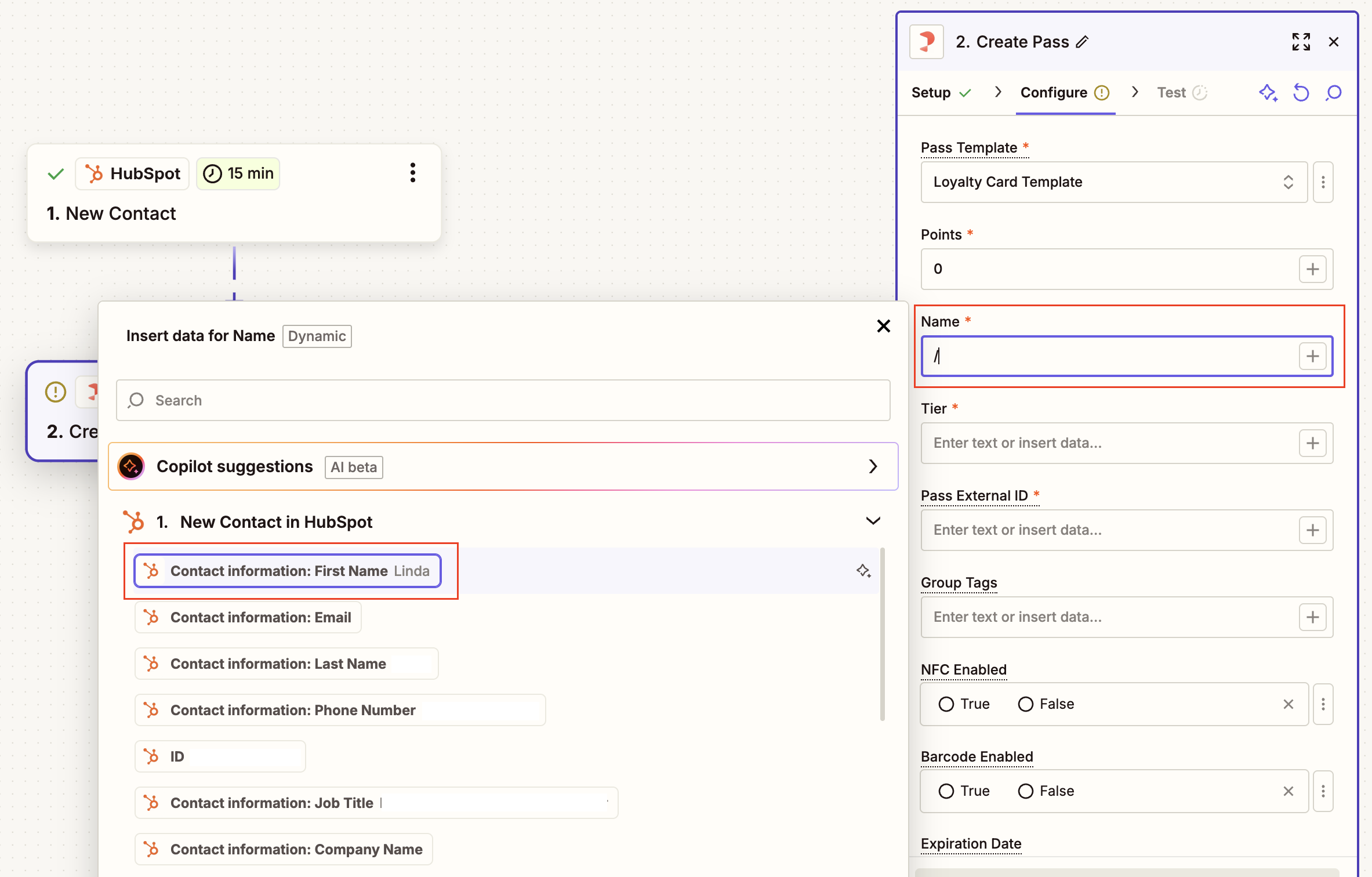
Task: Insert Contact information: Phone Number
Action: pyautogui.click(x=340, y=710)
